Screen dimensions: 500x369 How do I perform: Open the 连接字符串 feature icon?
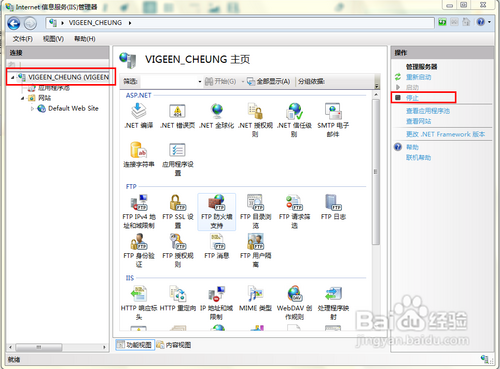coord(139,155)
